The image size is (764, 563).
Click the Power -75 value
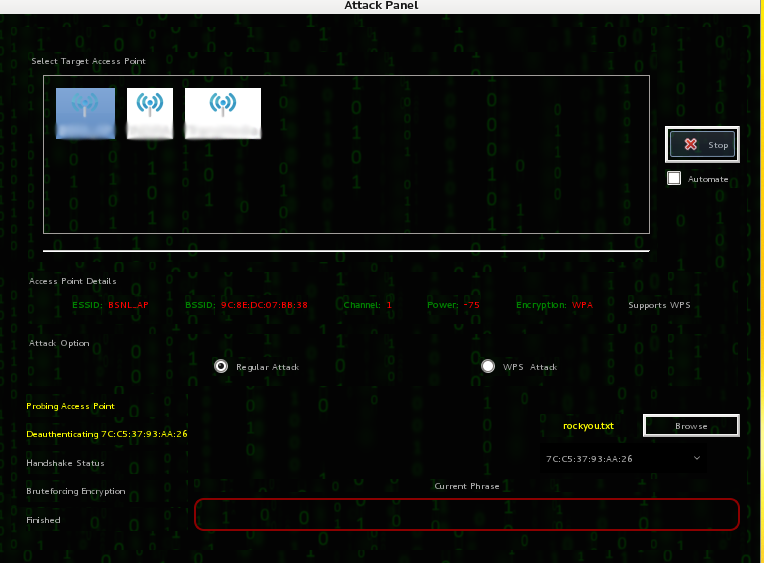(471, 305)
